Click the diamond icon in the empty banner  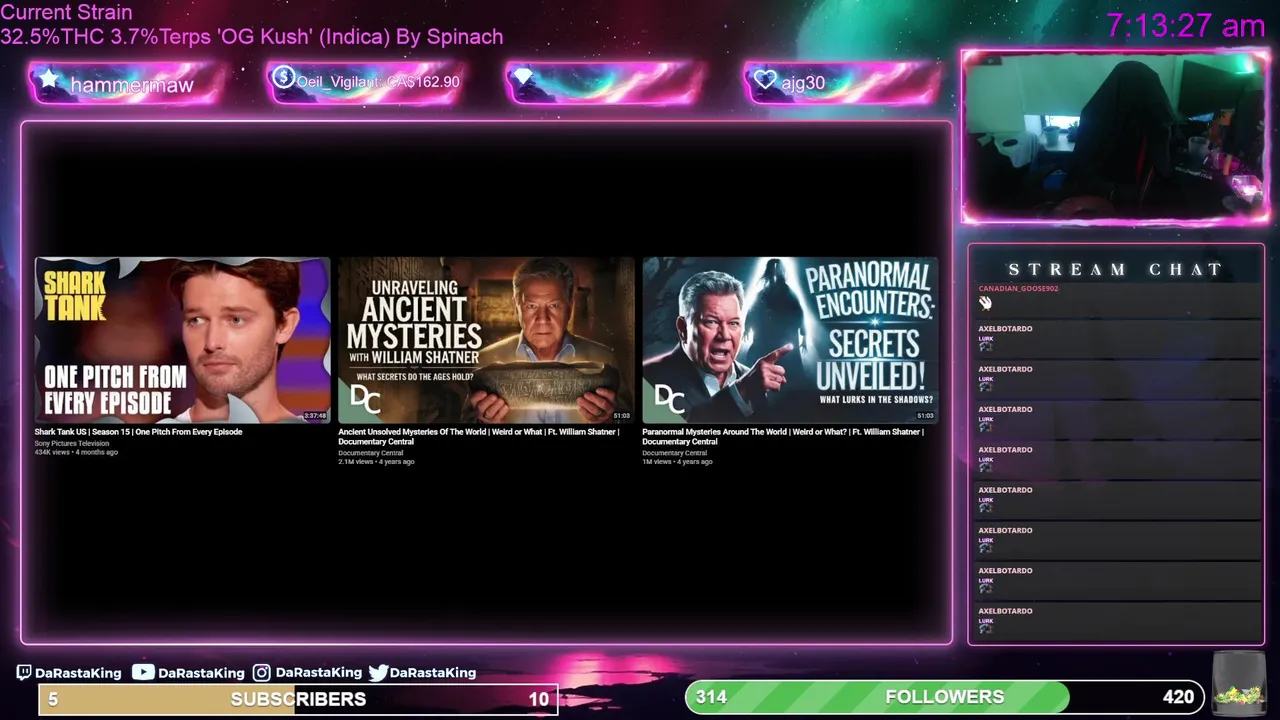coord(523,77)
